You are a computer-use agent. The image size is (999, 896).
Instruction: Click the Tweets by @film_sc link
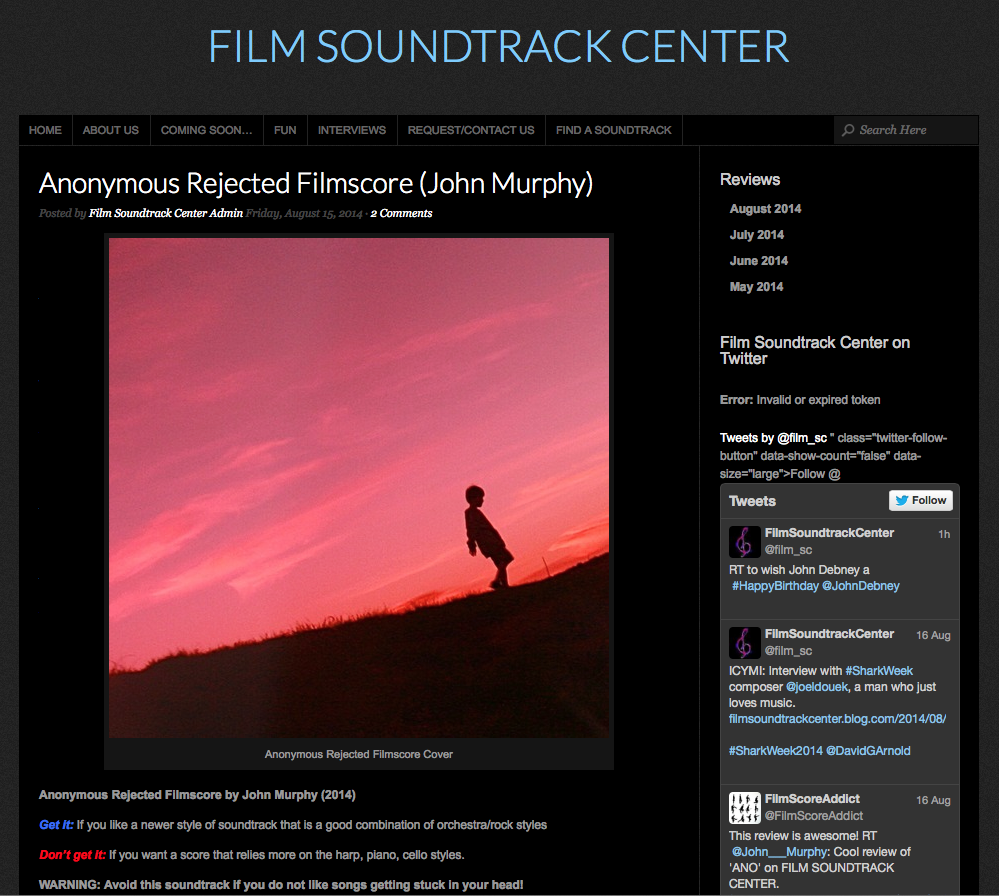pyautogui.click(x=773, y=438)
